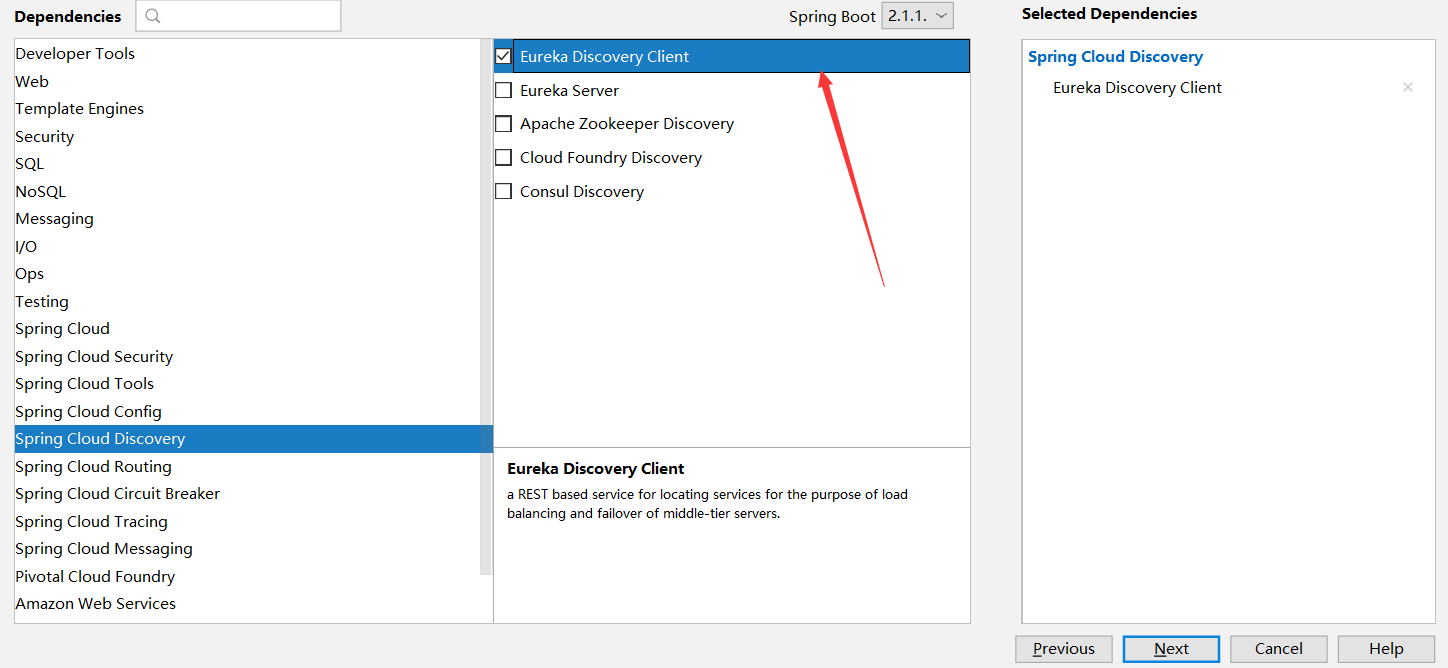Select the NoSQL dependency category

[41, 192]
